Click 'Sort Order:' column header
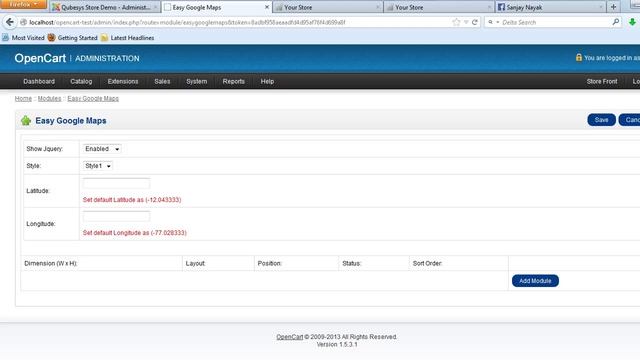 [427, 263]
